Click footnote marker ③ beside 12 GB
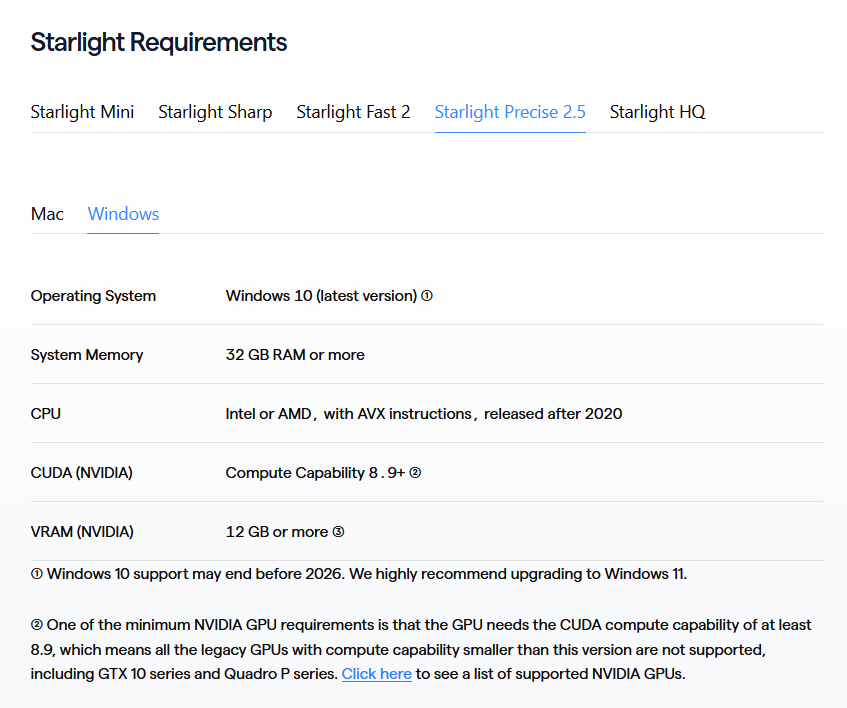Screen dimensions: 847x708 pos(338,531)
